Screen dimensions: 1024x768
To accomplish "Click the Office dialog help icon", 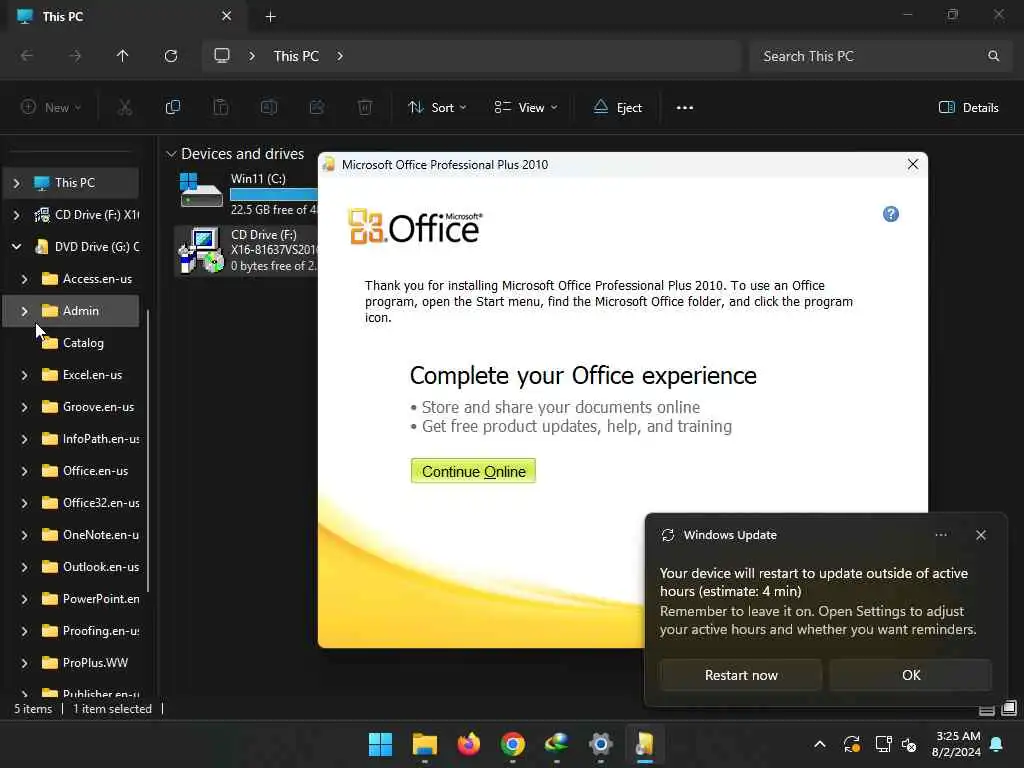I will [x=890, y=214].
